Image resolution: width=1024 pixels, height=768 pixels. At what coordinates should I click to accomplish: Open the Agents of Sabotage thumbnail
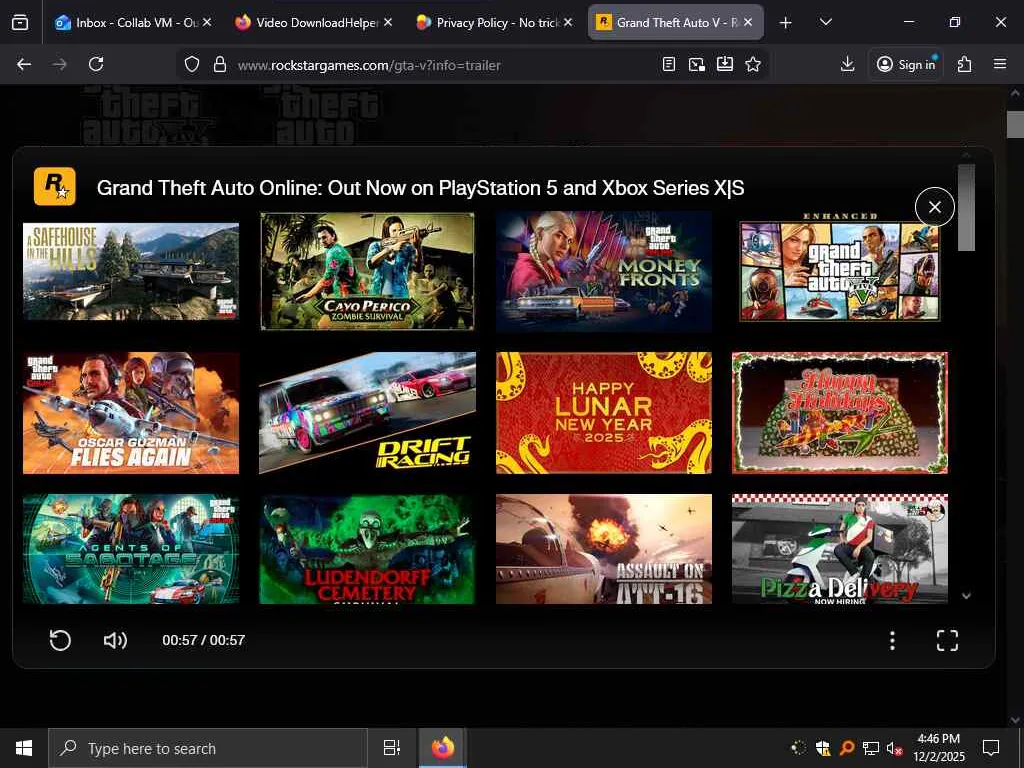(131, 549)
